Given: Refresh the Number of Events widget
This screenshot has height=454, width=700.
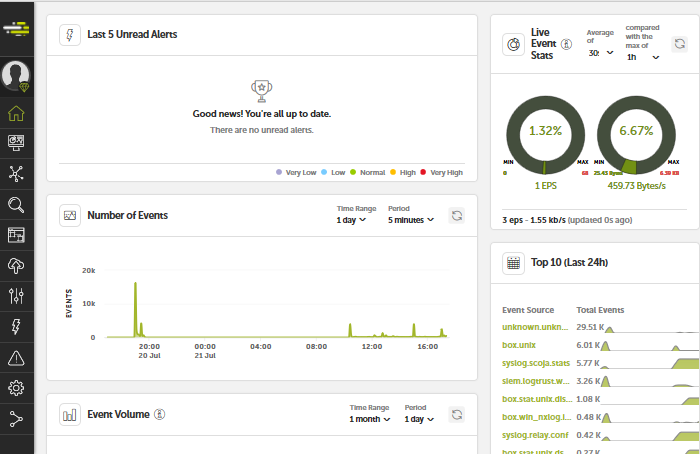Looking at the screenshot, I should pos(457,215).
